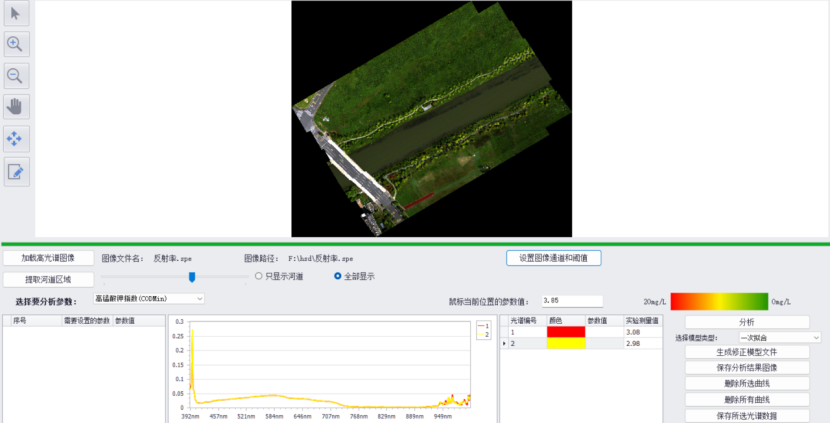Activate the zoom in magnifier tool
Viewport: 830px width, 423px height.
[x=17, y=44]
